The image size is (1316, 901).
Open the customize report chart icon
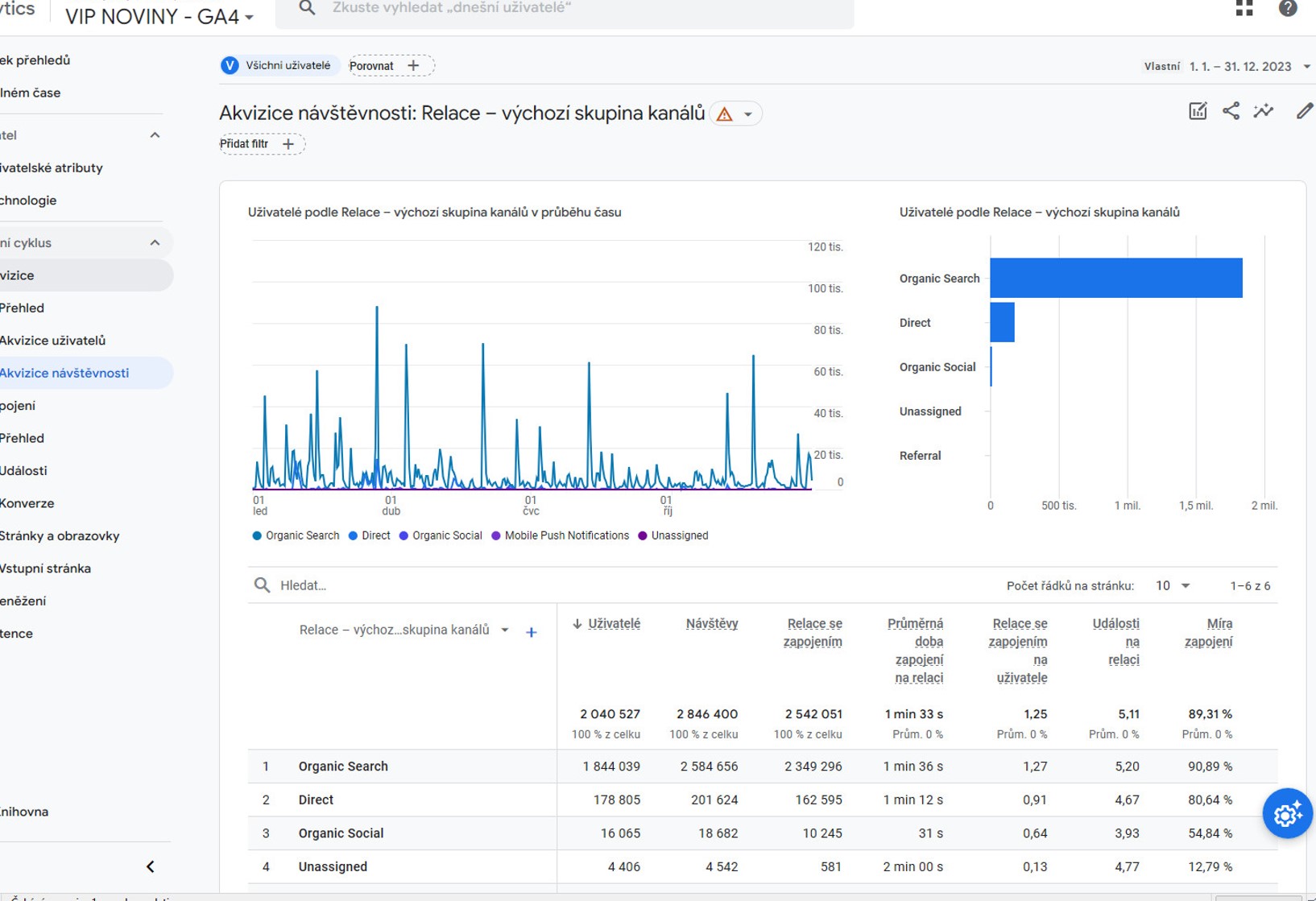(1198, 112)
